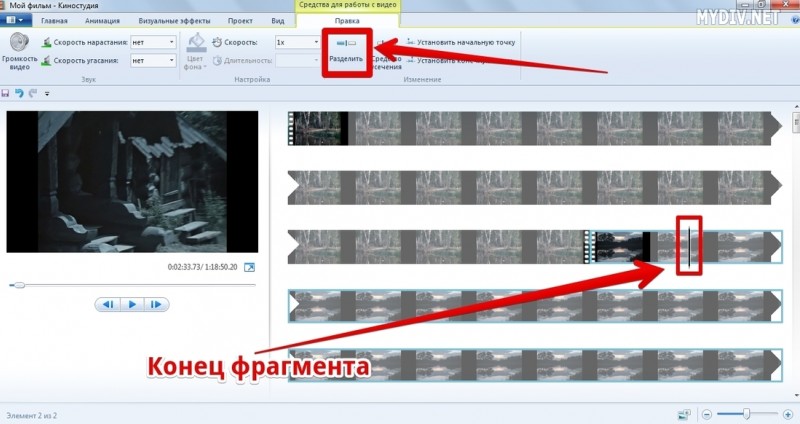Step to the previous frame
Screen dimensions: 800x424
coord(108,305)
